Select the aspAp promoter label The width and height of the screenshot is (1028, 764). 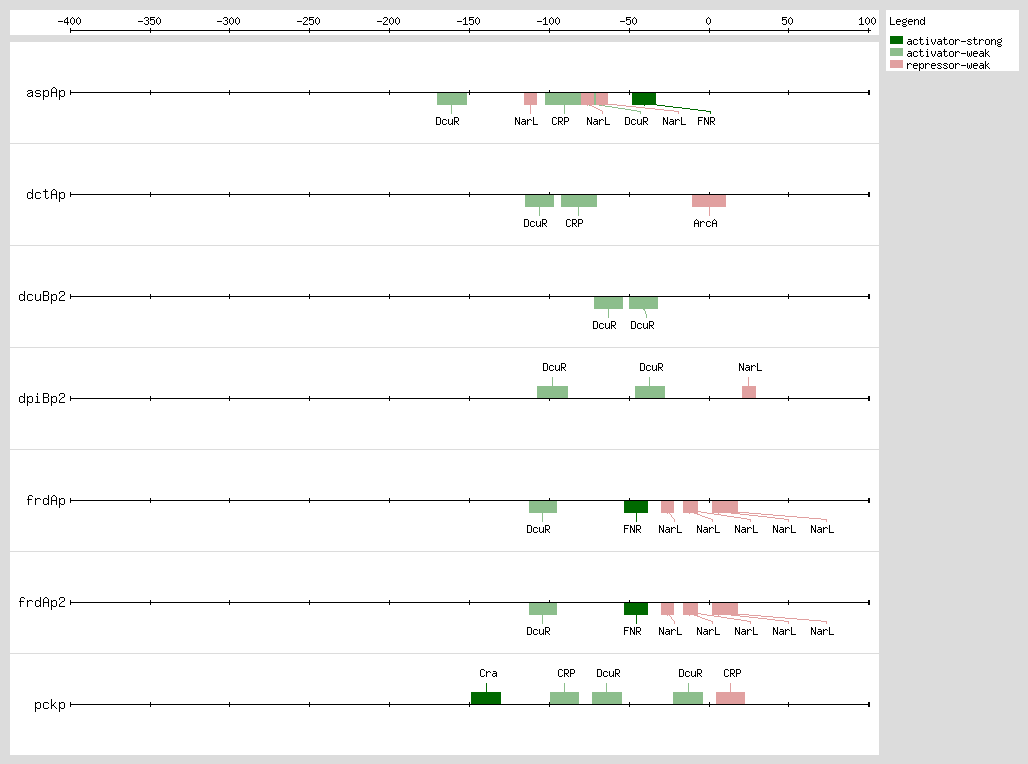click(46, 92)
